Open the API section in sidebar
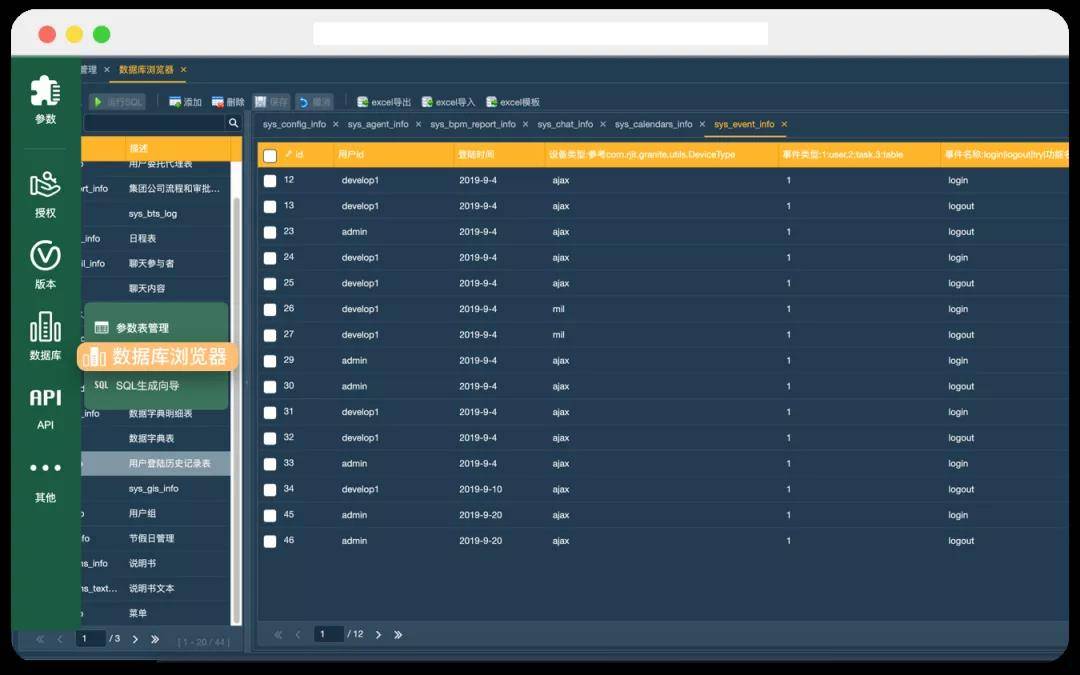 point(45,398)
